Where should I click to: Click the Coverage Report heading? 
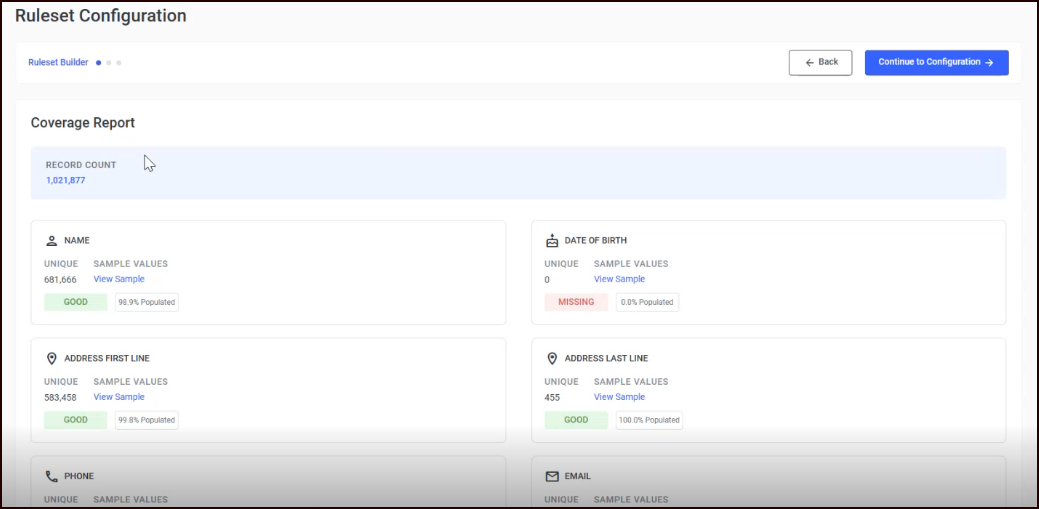click(83, 123)
